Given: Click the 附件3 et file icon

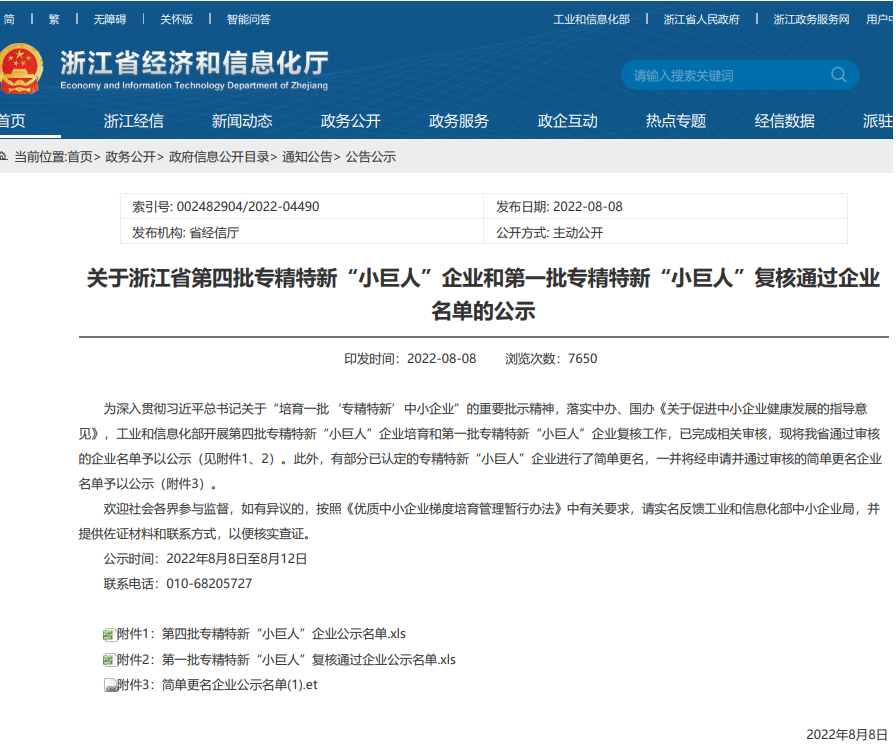Looking at the screenshot, I should coord(110,686).
